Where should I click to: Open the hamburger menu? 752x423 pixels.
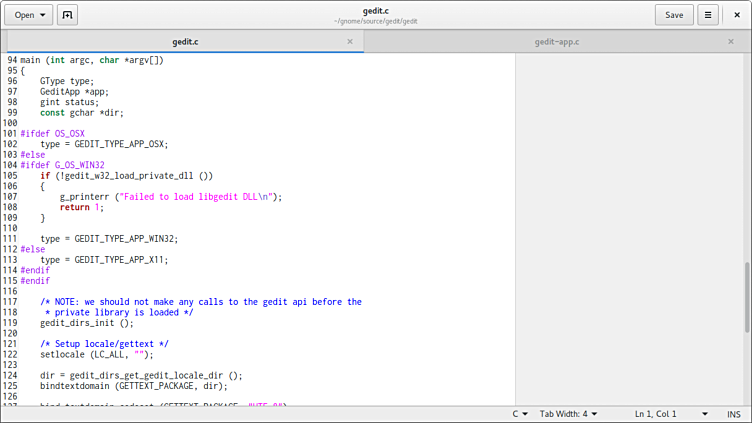point(708,15)
